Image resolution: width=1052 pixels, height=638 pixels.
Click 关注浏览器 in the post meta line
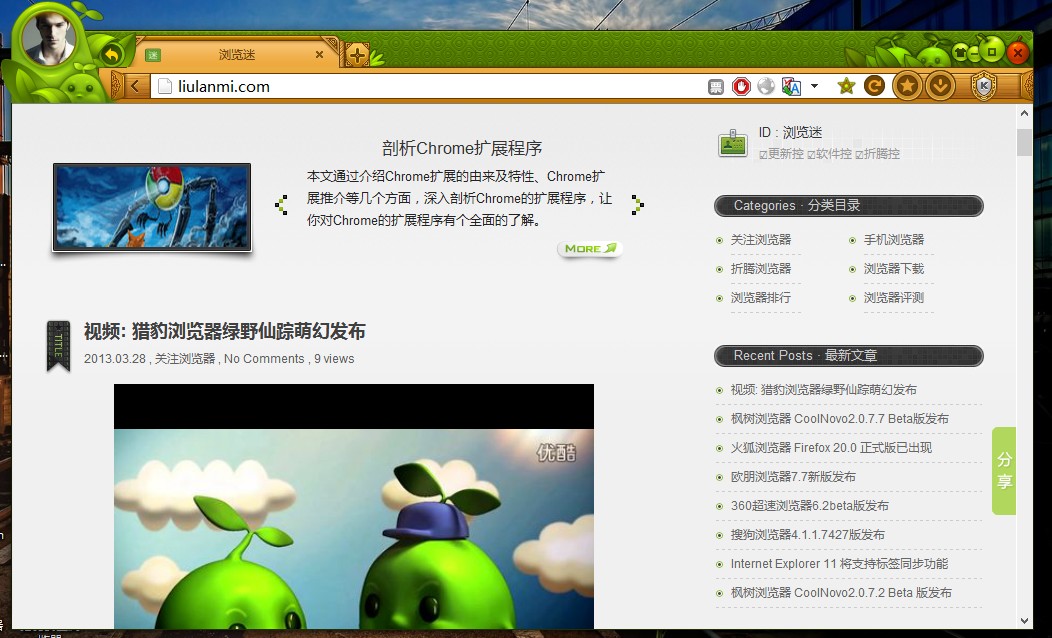(x=185, y=359)
